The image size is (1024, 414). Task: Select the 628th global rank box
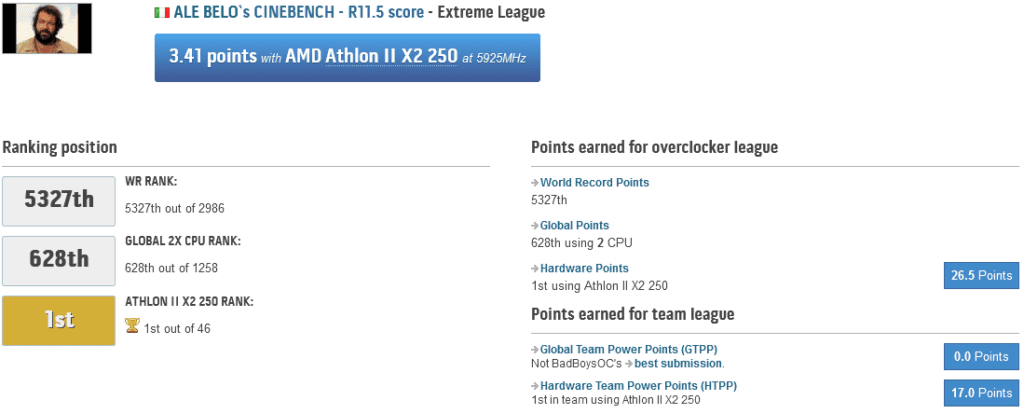59,261
